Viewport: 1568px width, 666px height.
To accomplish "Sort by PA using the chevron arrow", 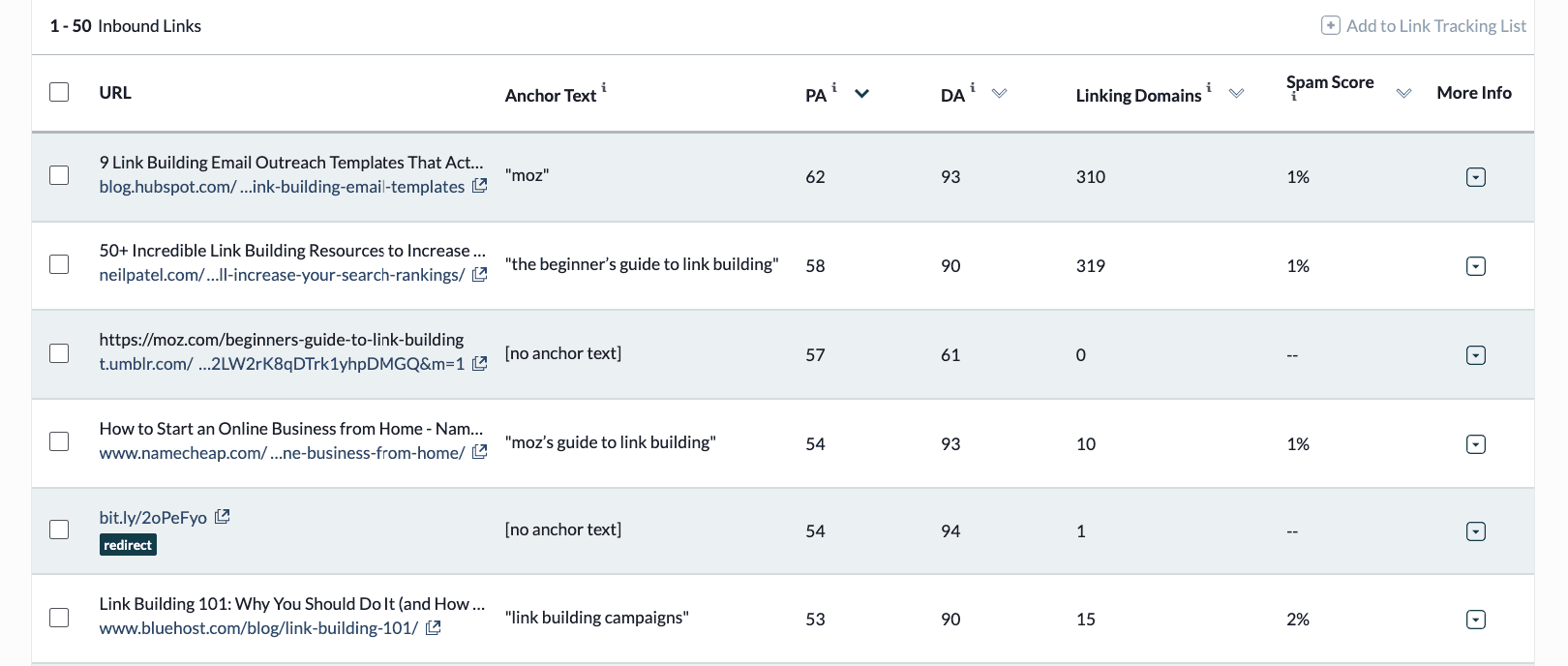I will tap(861, 94).
